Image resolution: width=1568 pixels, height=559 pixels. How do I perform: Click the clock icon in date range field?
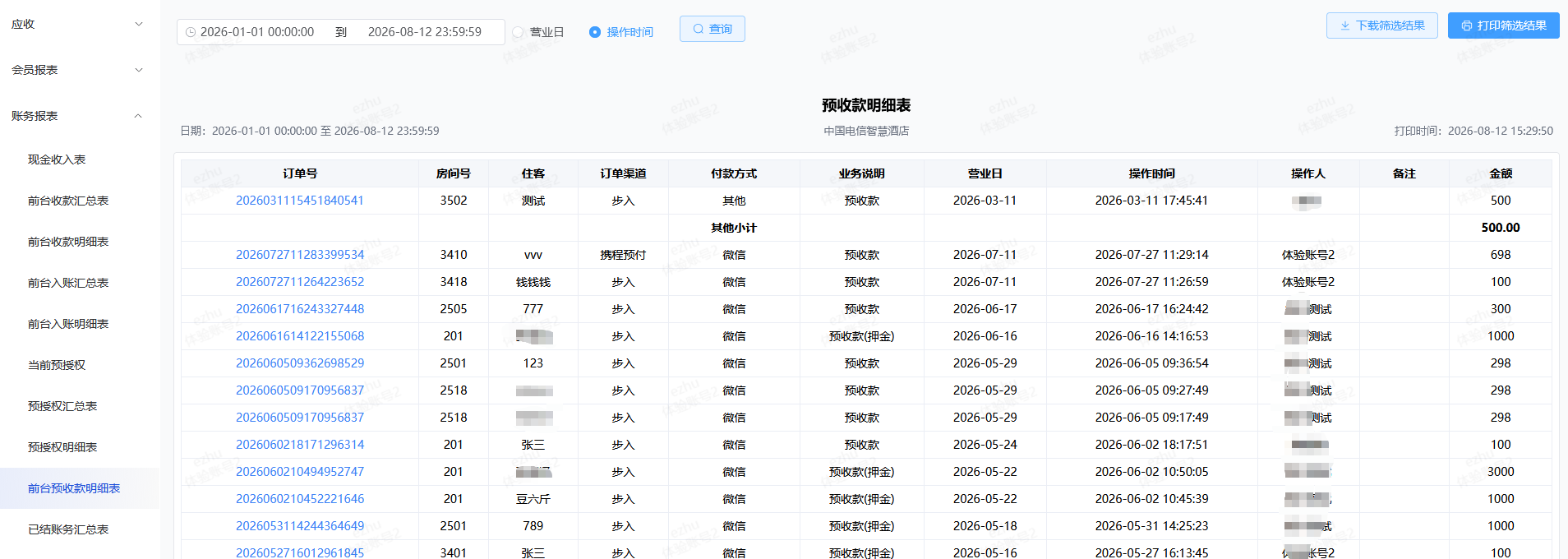pyautogui.click(x=191, y=32)
